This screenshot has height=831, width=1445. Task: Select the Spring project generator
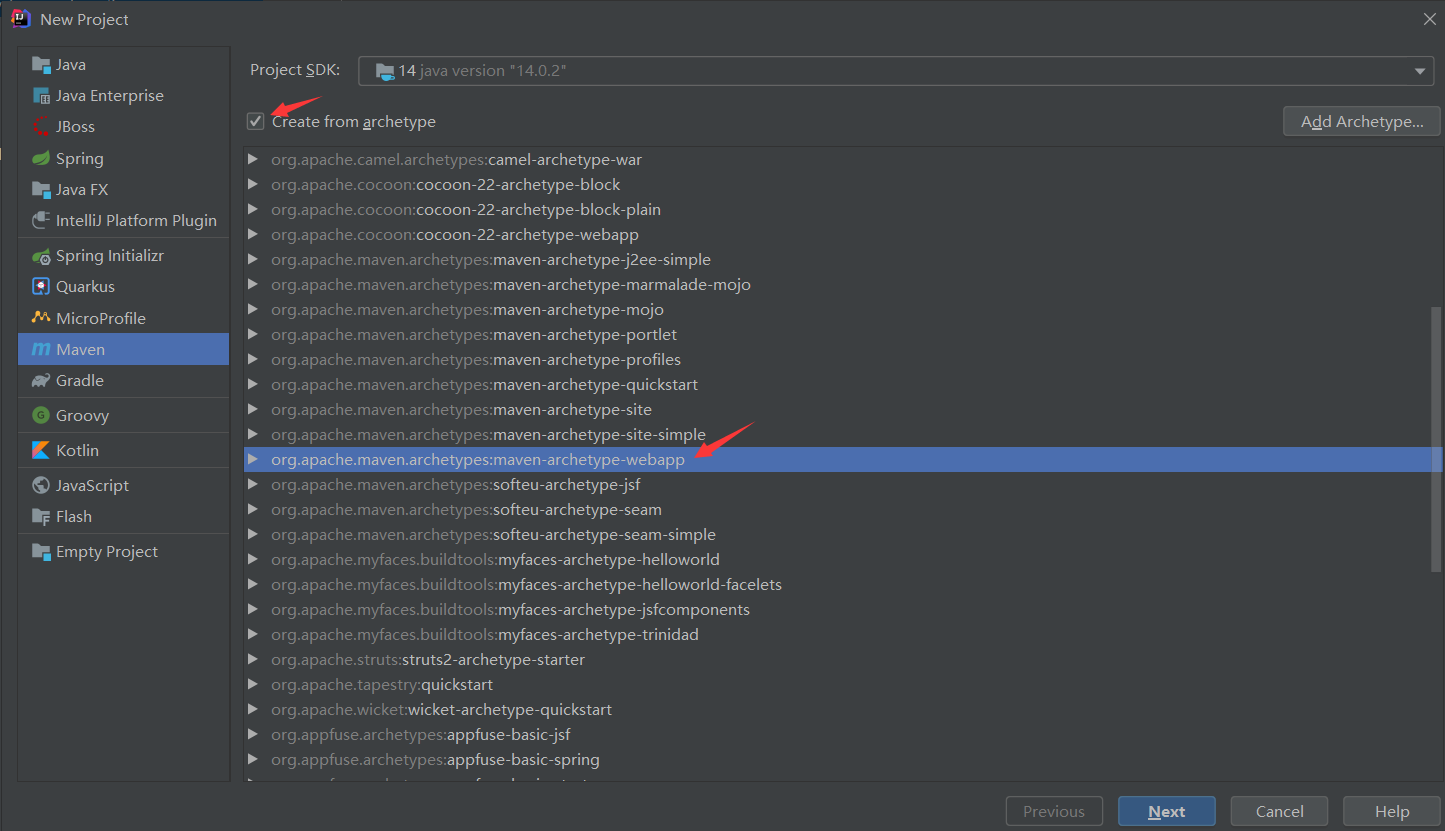80,158
